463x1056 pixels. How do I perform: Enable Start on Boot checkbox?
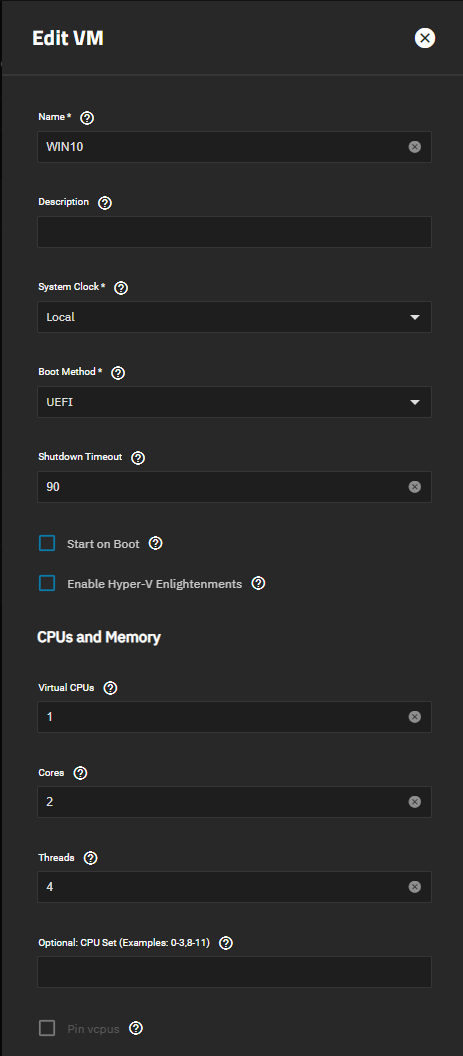coord(47,543)
